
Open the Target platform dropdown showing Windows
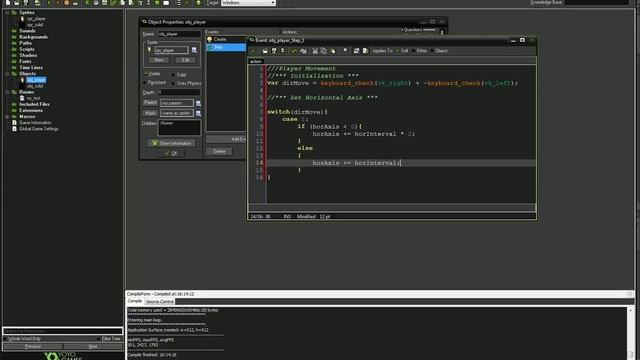click(x=248, y=2)
